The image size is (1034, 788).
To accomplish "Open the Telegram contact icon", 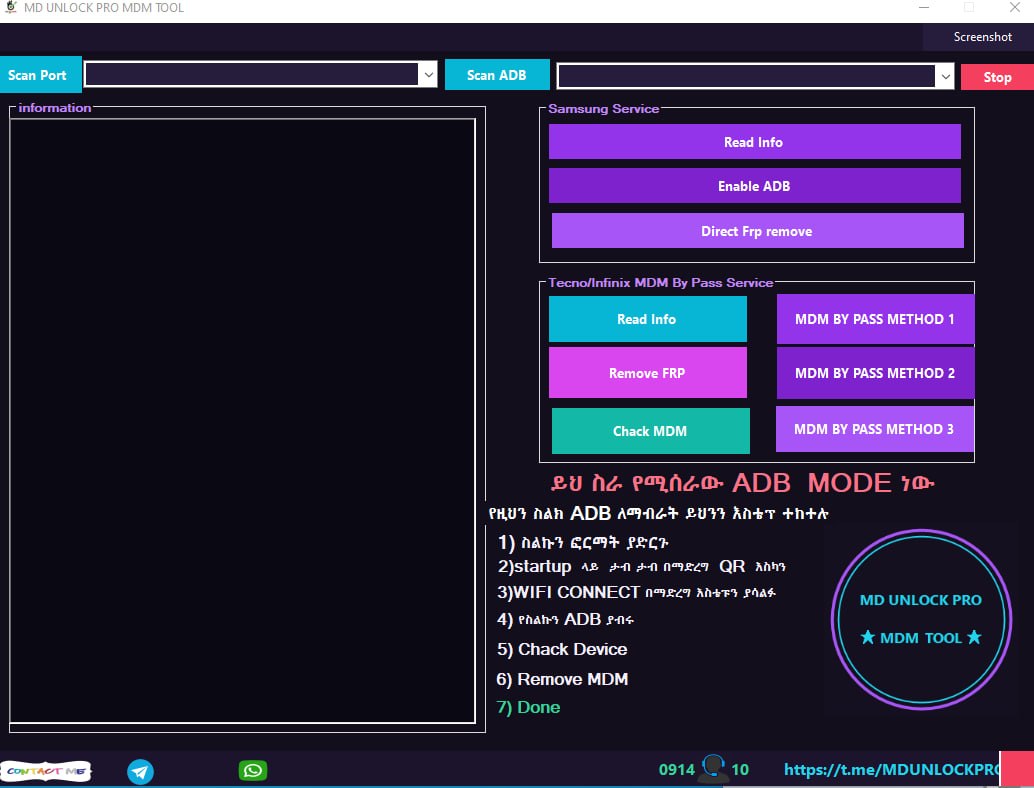I will pos(140,771).
